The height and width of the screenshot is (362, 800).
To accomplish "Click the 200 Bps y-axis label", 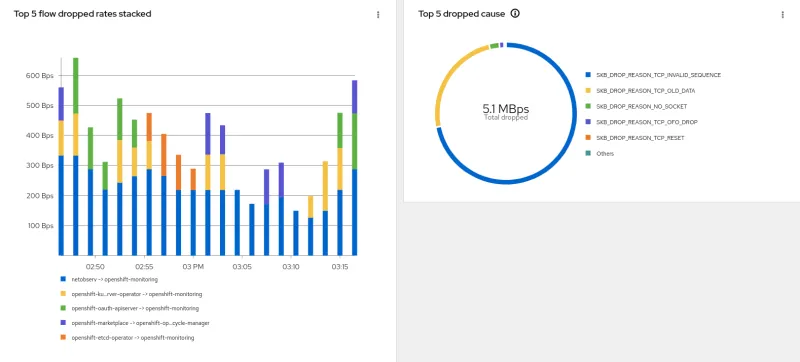I will (x=40, y=196).
